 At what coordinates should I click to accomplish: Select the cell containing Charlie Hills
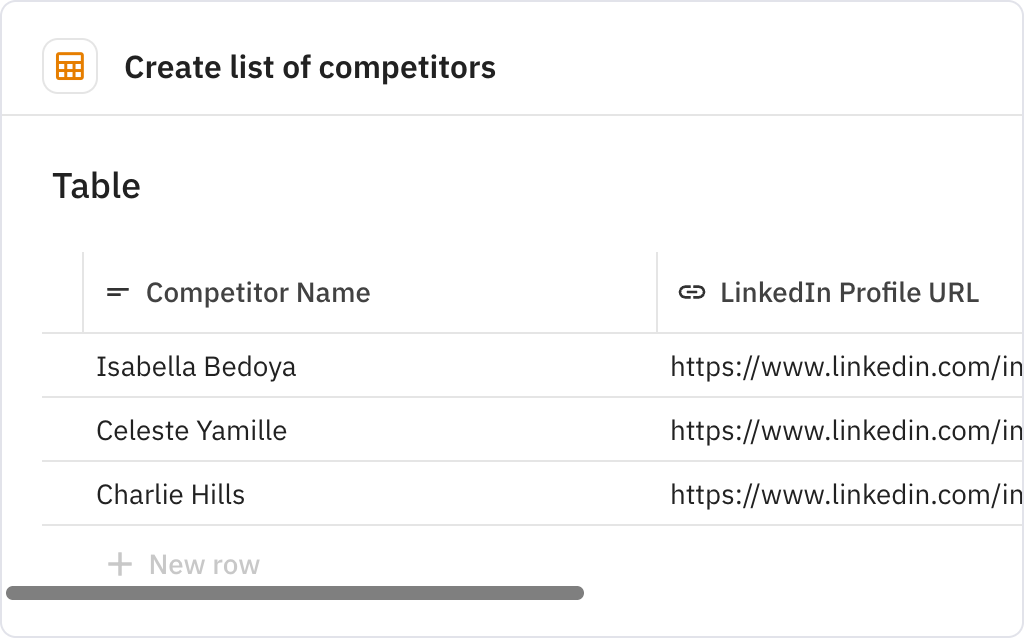[170, 493]
